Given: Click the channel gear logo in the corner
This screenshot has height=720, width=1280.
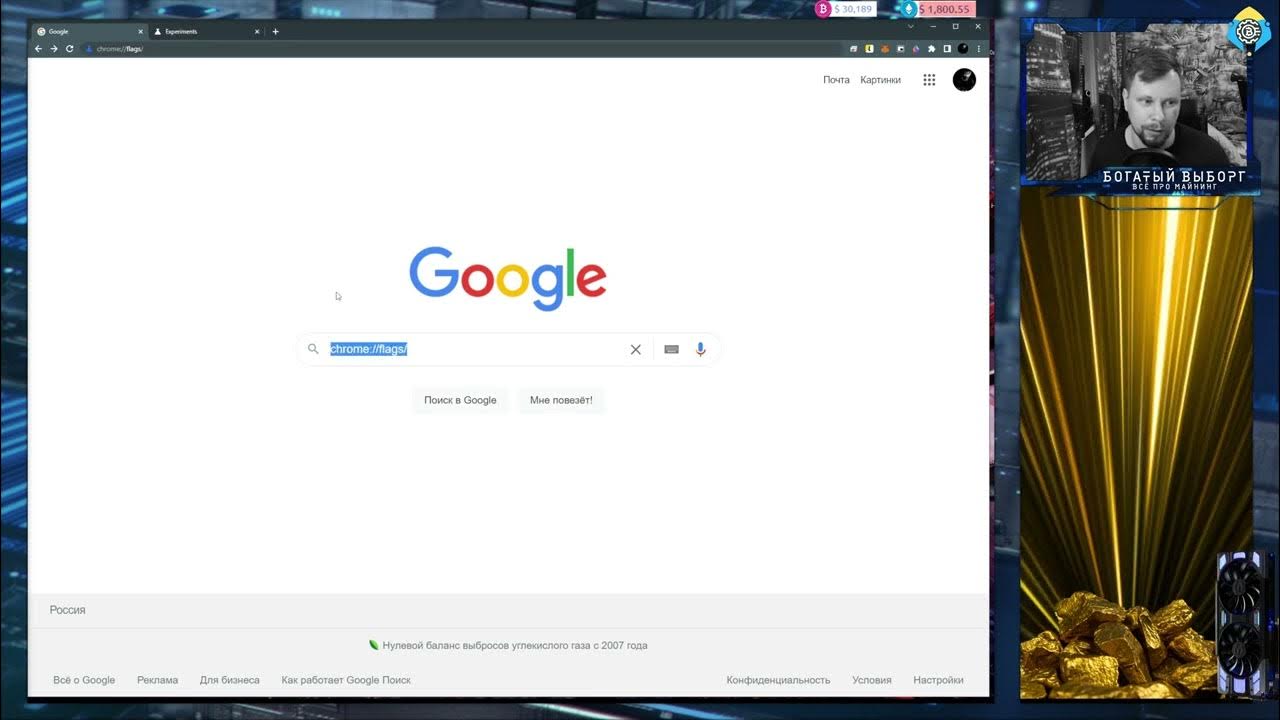Looking at the screenshot, I should tap(1248, 30).
